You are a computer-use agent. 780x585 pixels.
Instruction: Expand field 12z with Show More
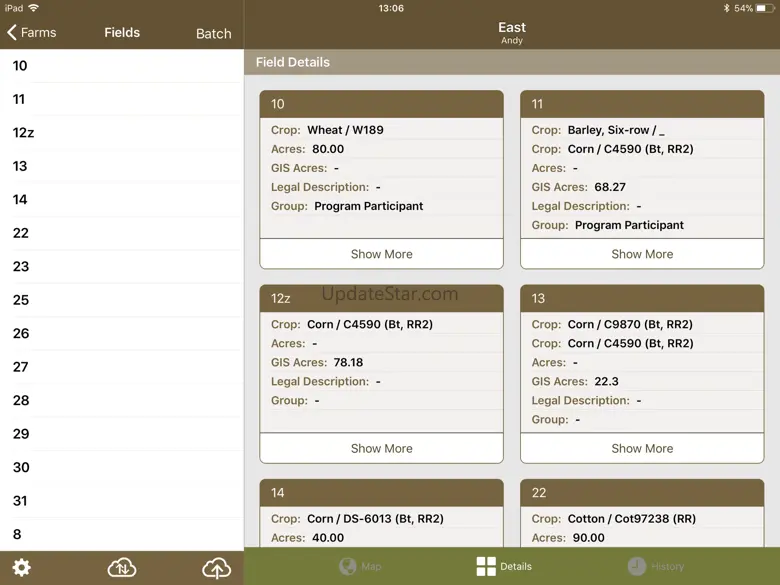tap(381, 448)
